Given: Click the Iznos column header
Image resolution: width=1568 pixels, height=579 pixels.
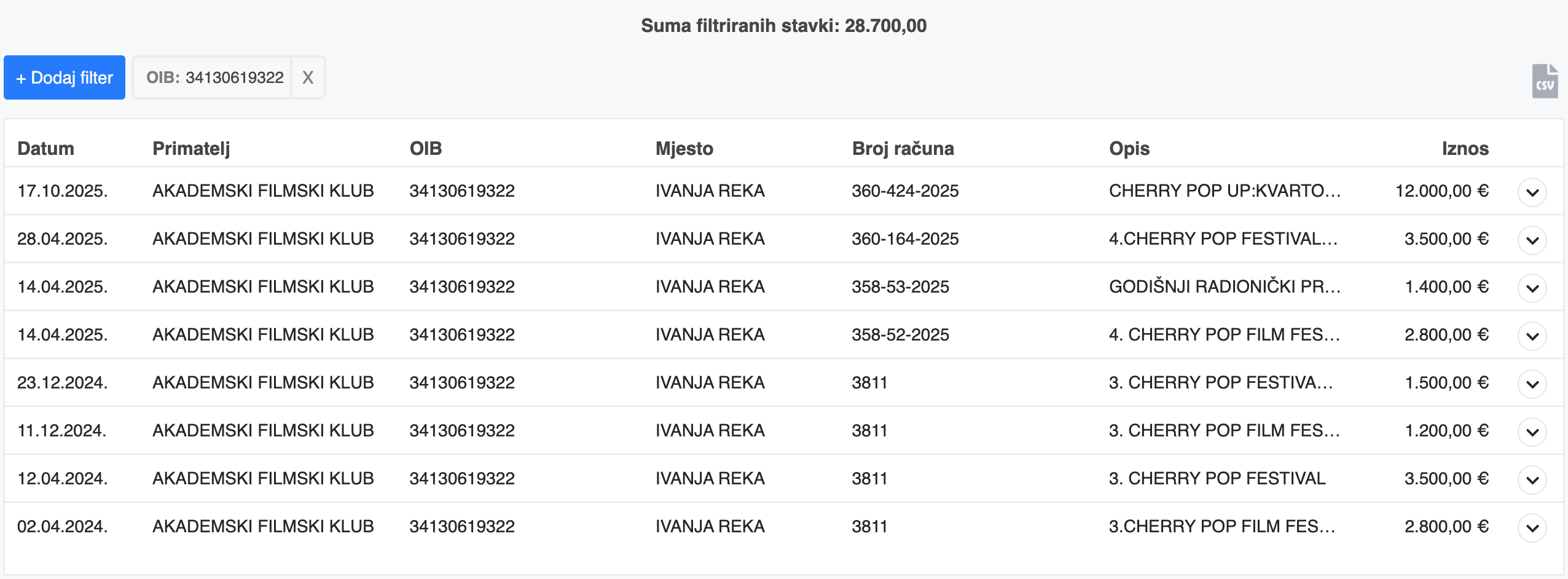Looking at the screenshot, I should pos(1465,149).
